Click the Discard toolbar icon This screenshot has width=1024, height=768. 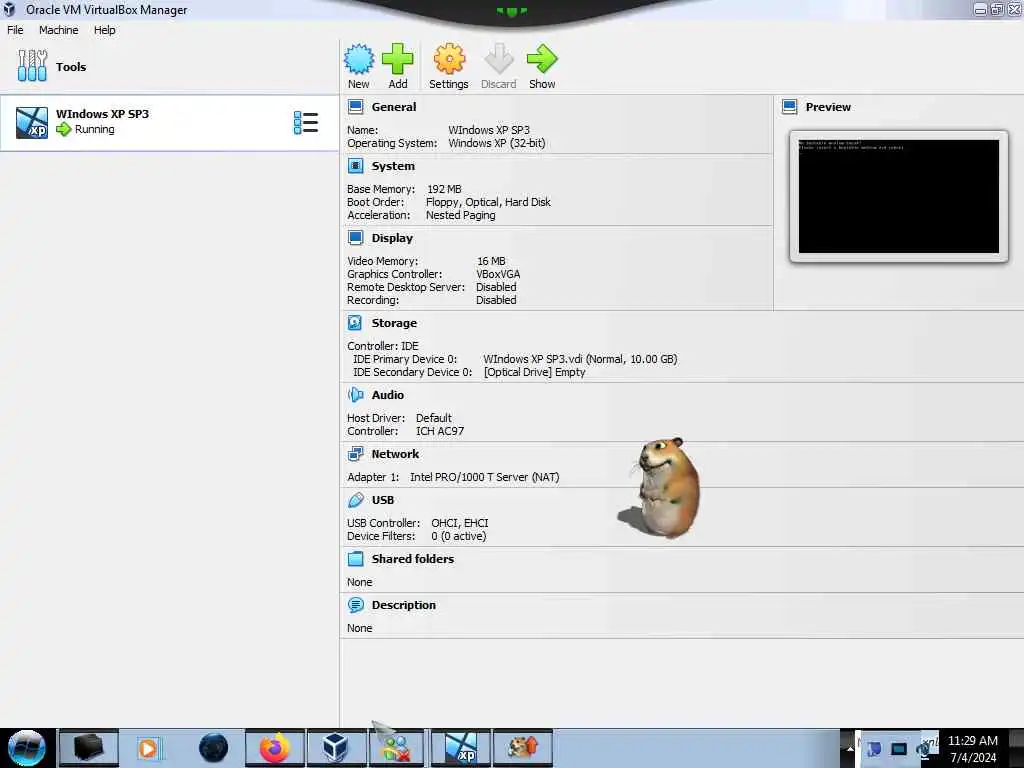click(x=498, y=59)
